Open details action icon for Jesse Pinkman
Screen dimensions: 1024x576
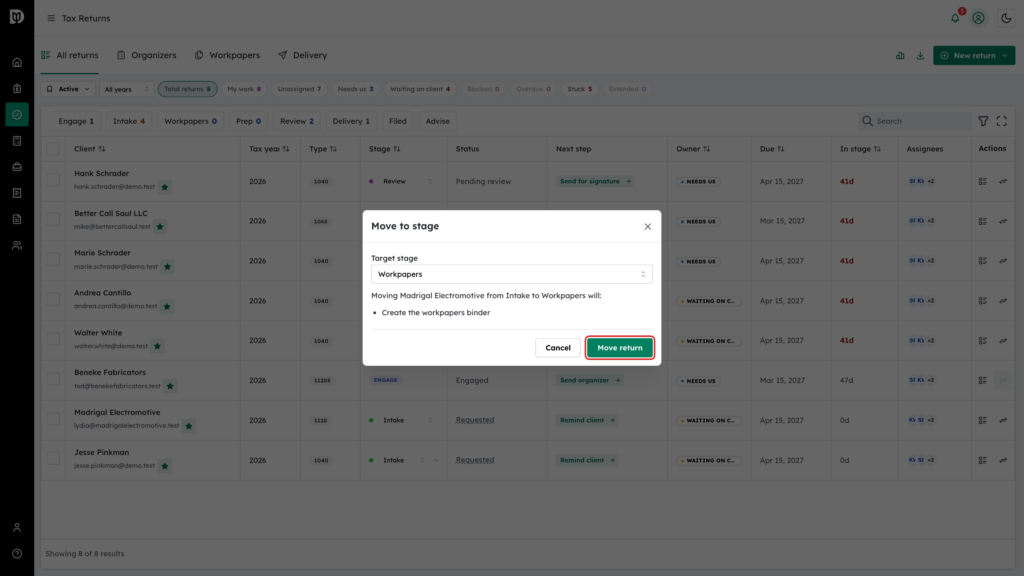click(983, 460)
